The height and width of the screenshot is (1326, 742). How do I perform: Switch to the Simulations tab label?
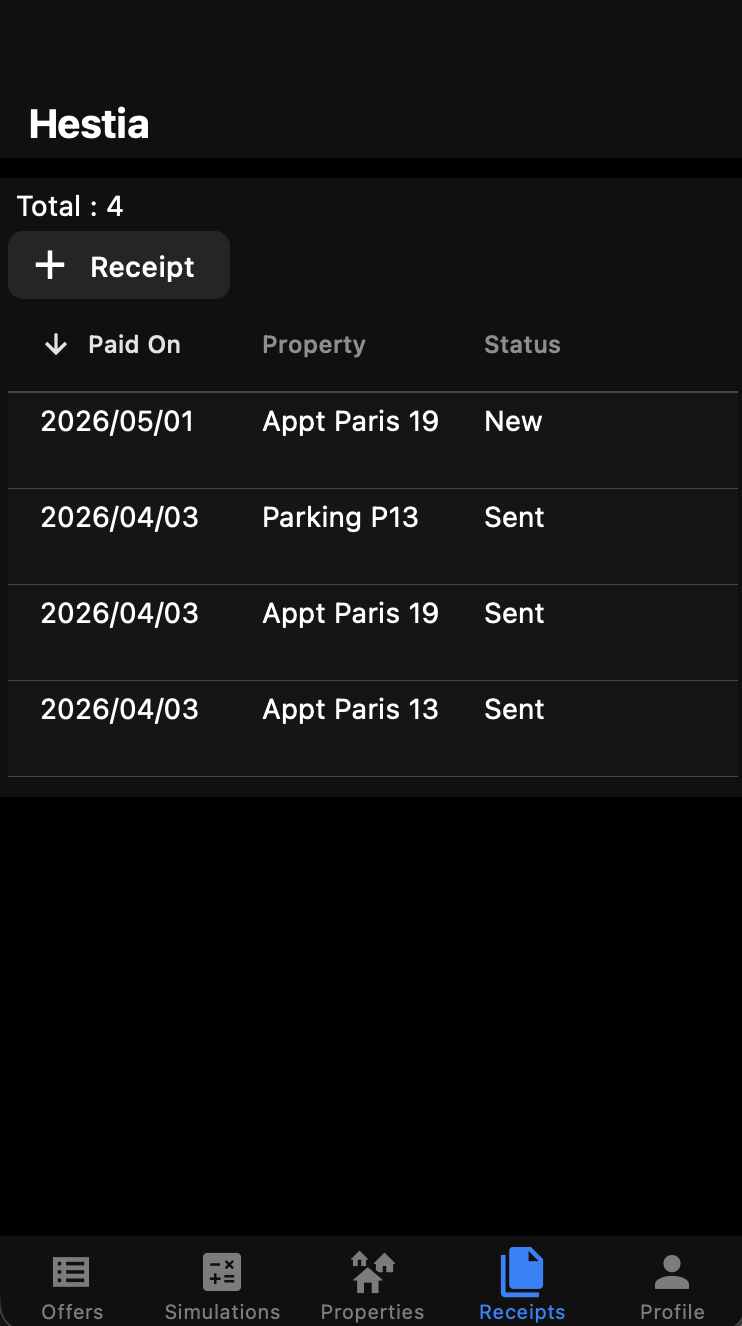tap(222, 1312)
